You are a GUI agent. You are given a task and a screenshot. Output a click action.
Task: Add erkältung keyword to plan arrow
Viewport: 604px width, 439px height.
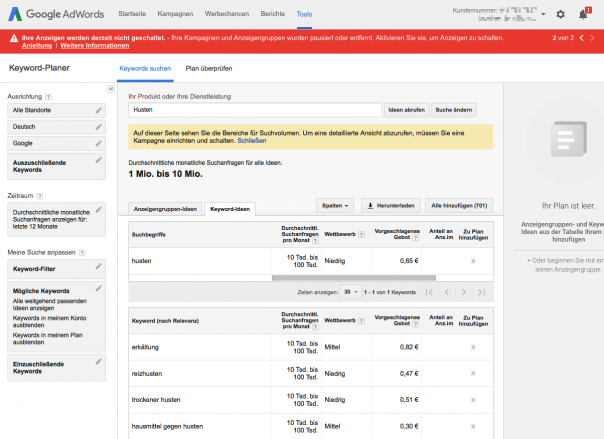click(473, 347)
